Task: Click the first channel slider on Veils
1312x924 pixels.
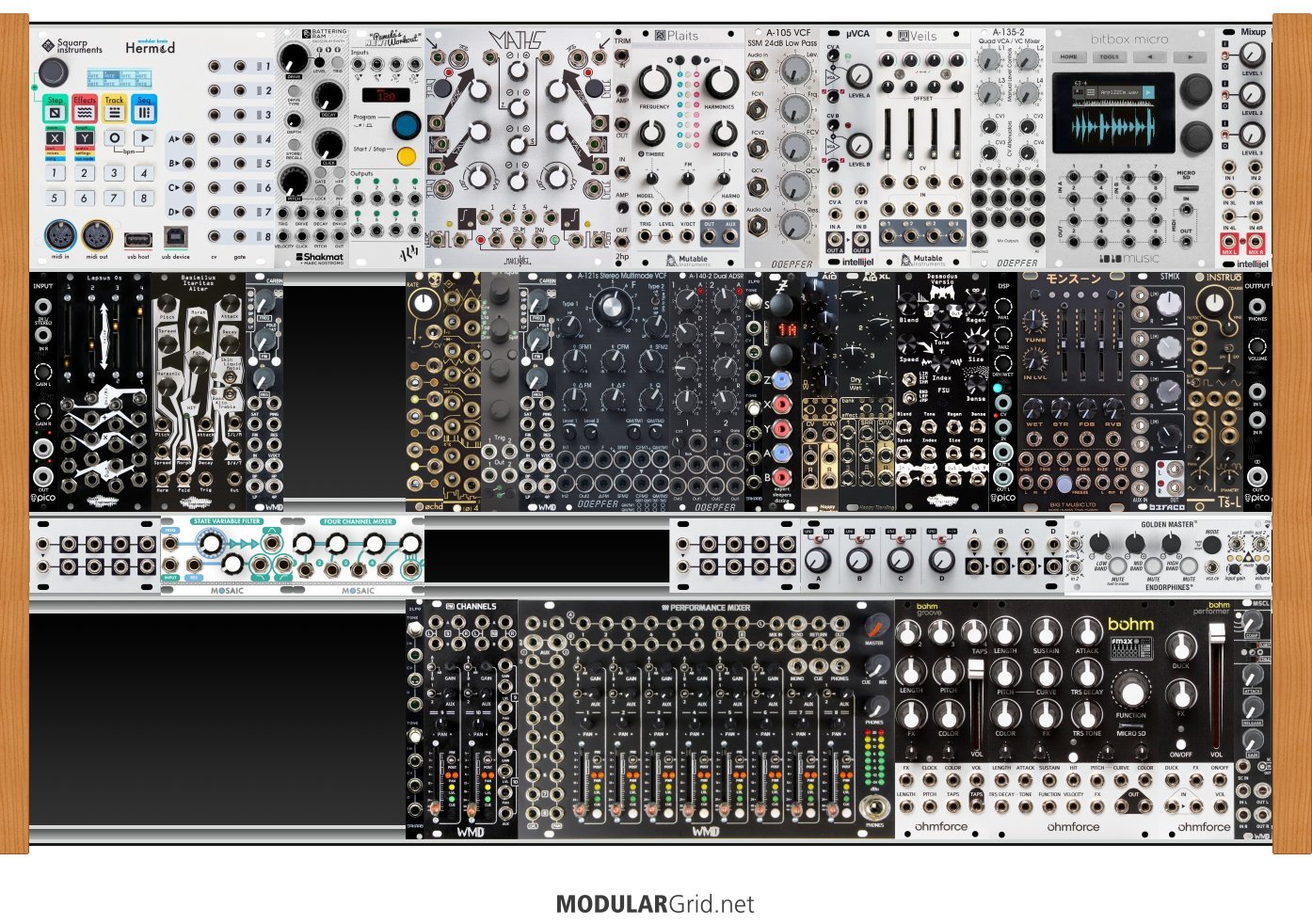Action: (889, 136)
